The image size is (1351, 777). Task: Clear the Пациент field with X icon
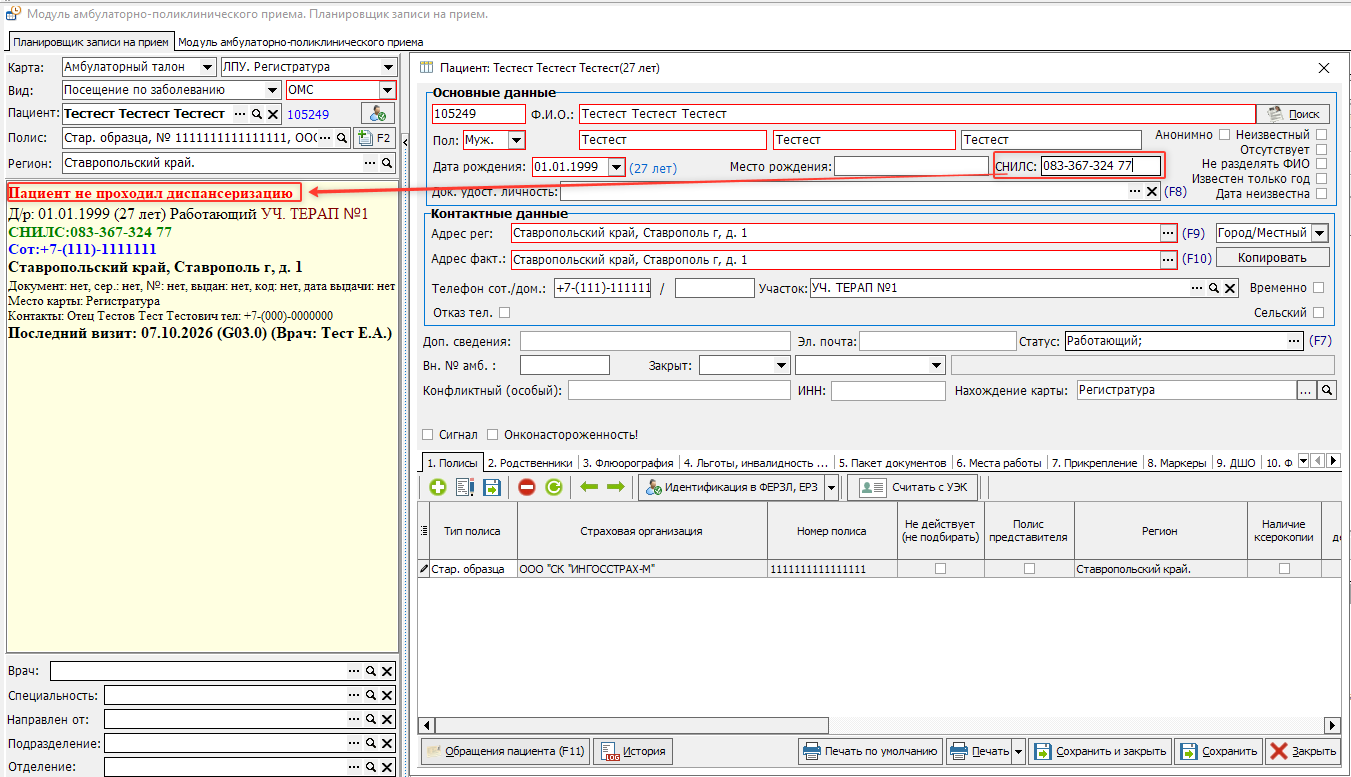point(272,114)
